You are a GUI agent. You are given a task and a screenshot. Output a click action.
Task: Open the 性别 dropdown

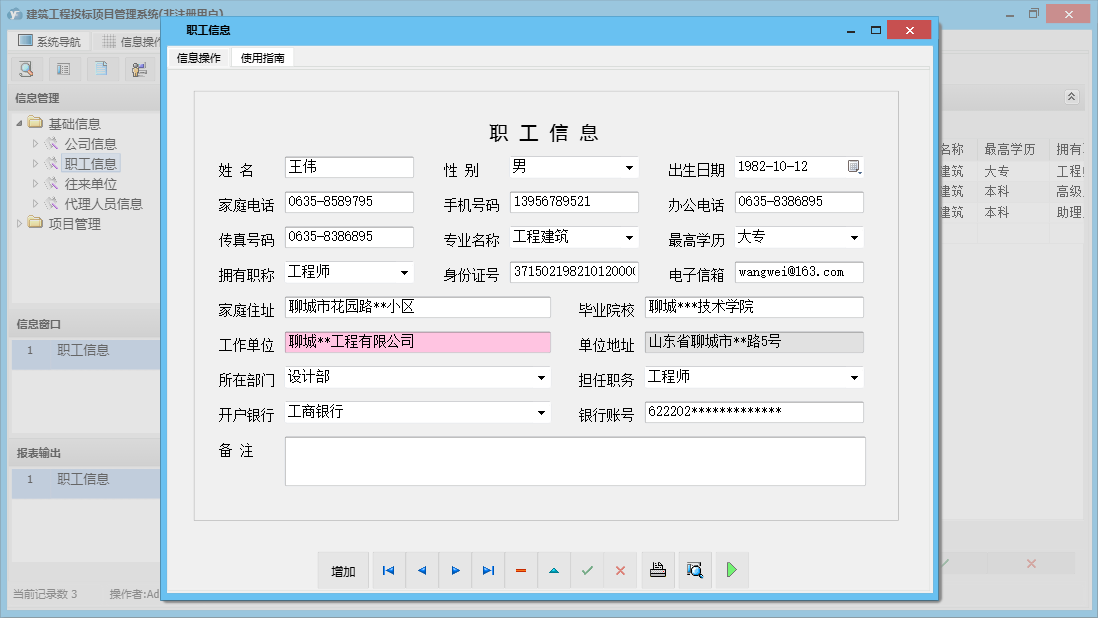pos(629,168)
